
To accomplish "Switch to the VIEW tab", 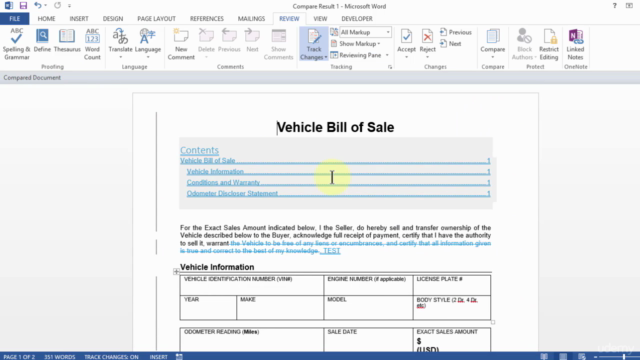I will click(320, 19).
